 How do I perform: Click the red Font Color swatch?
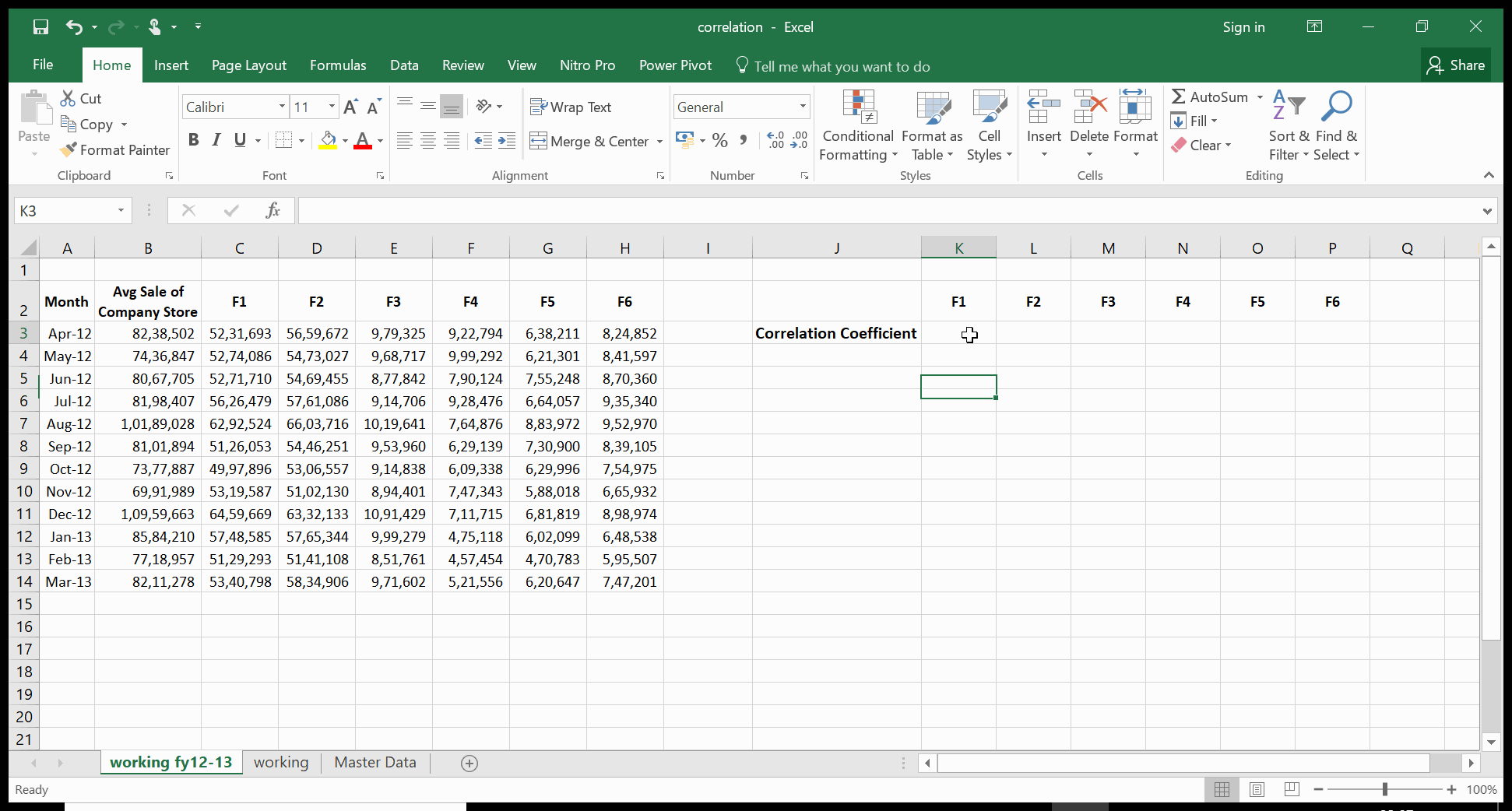(x=363, y=140)
